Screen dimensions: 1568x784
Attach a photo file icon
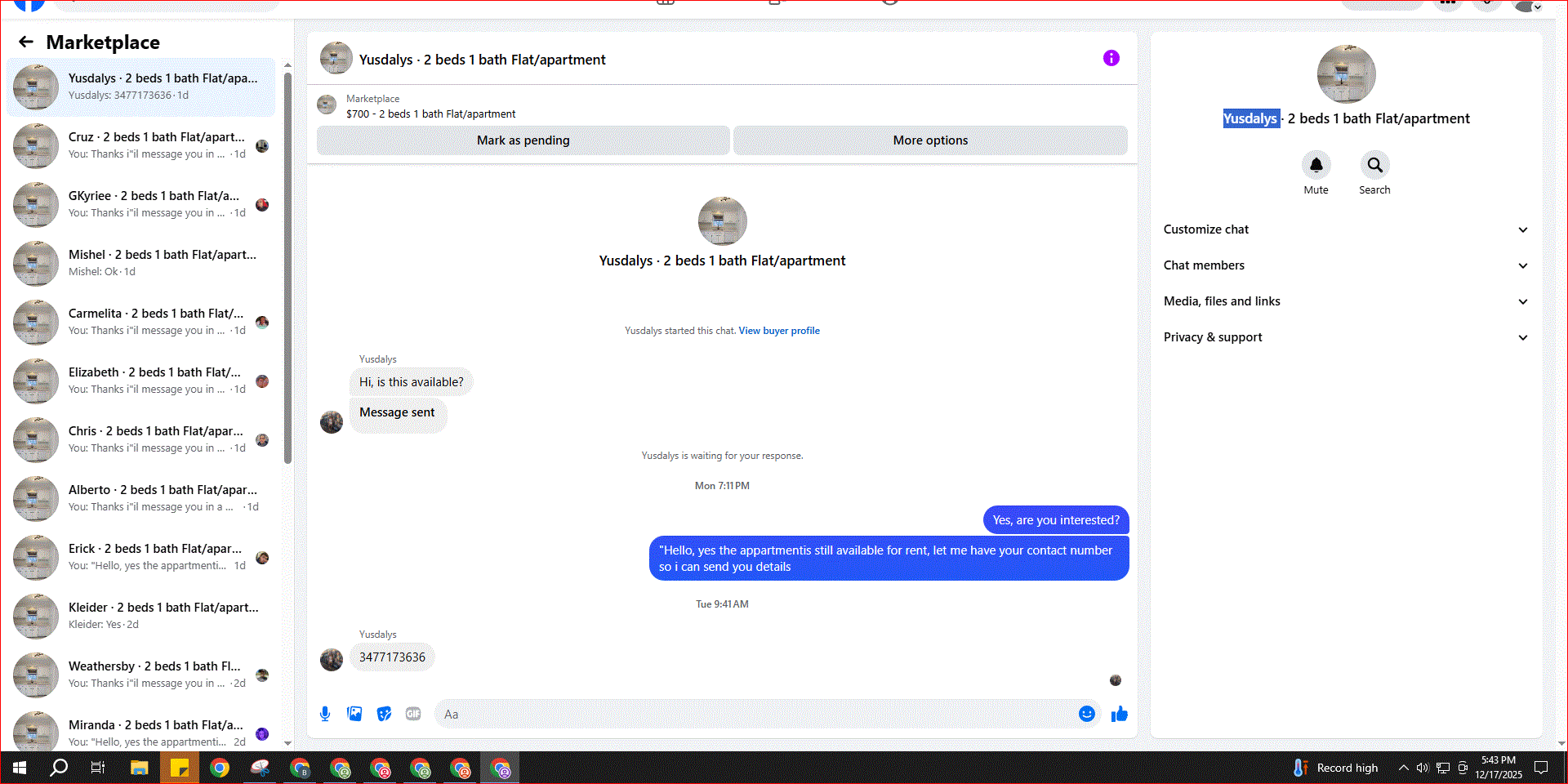click(354, 714)
